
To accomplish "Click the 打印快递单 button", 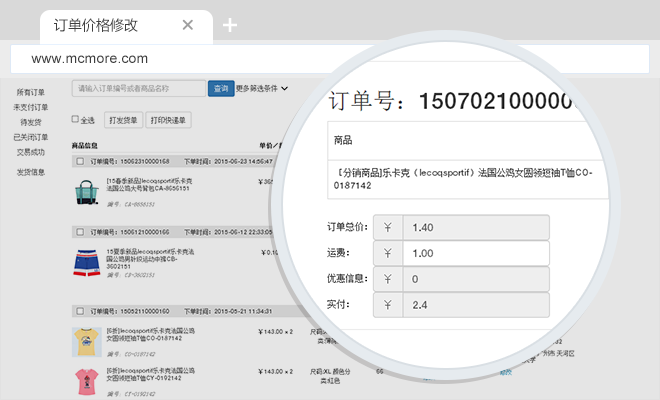I will pos(168,120).
